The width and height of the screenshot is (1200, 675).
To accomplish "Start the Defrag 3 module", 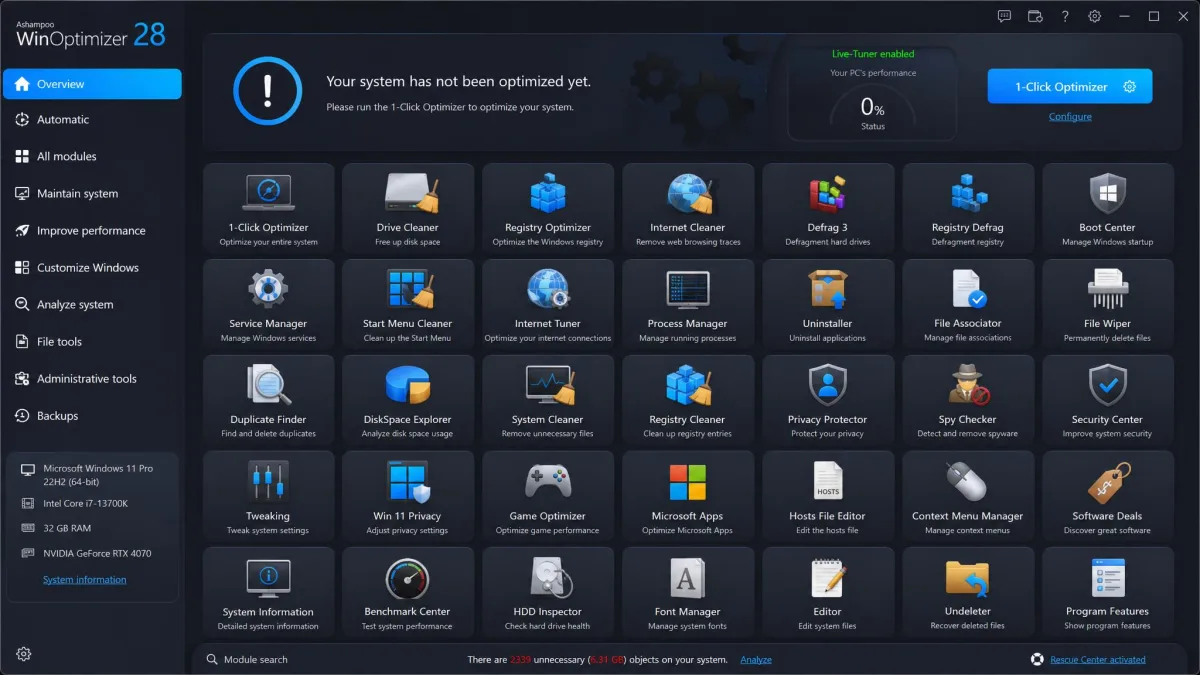I will click(828, 209).
